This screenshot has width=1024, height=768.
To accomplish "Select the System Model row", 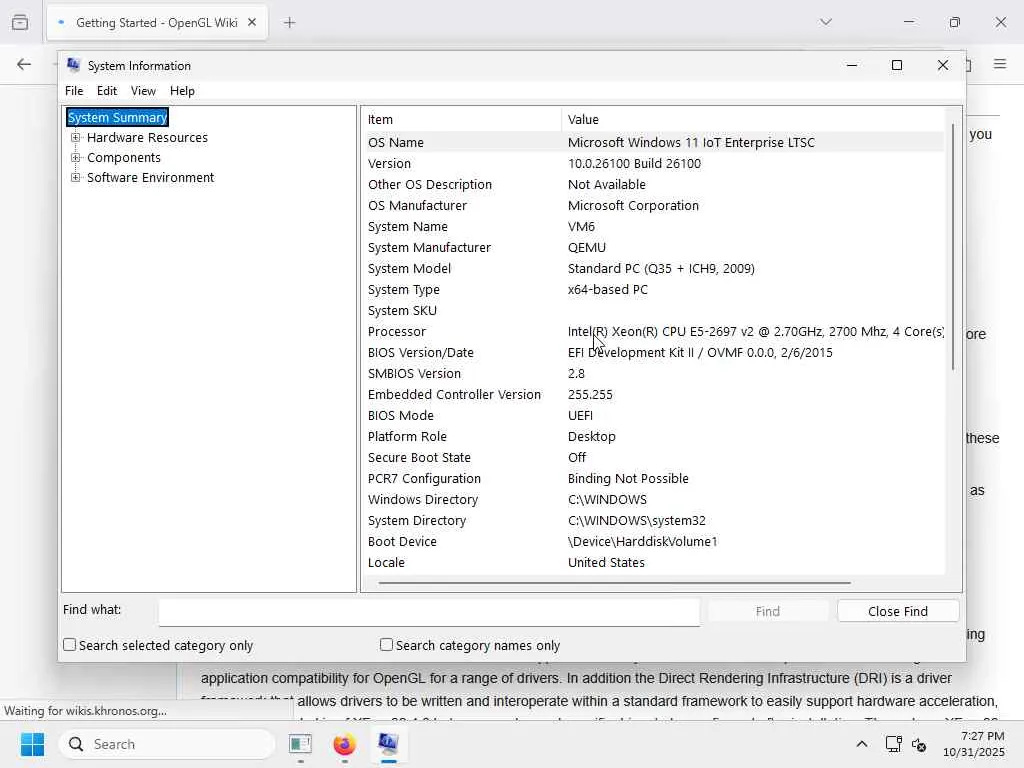I will point(653,268).
